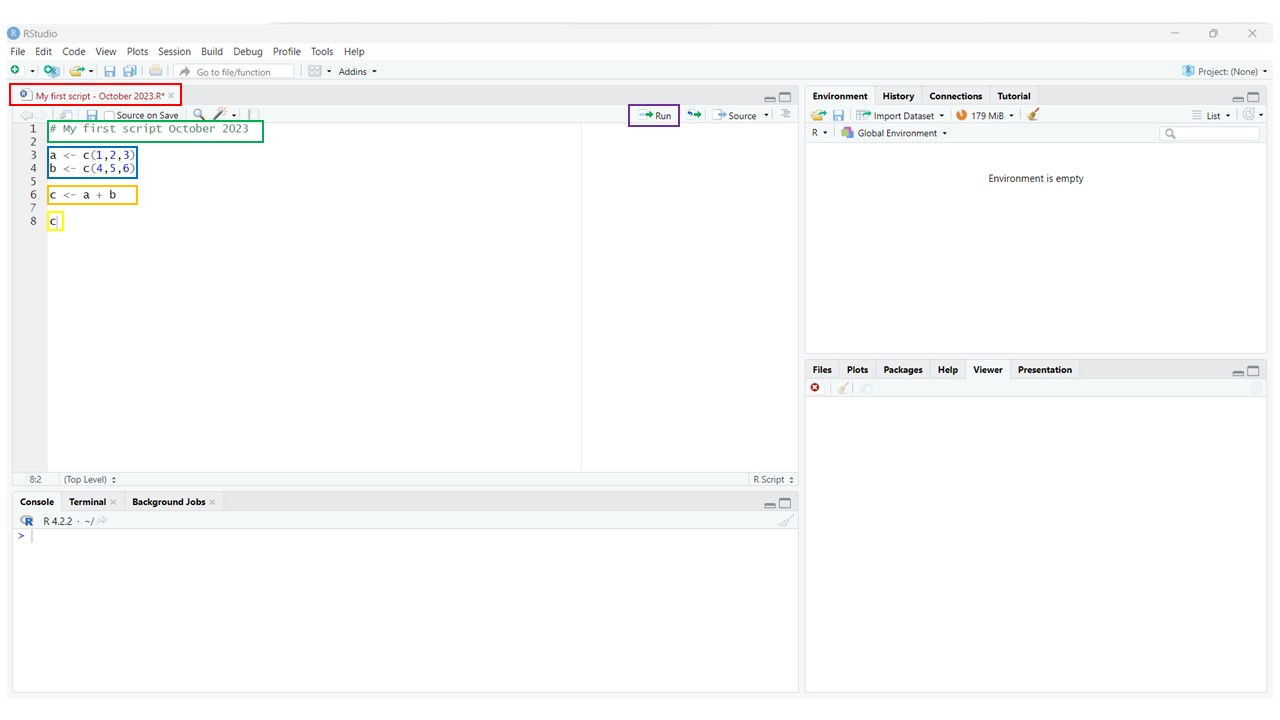Screen dimensions: 1280x720
Task: Click the Compile Report notebook icon
Action: pyautogui.click(x=254, y=115)
